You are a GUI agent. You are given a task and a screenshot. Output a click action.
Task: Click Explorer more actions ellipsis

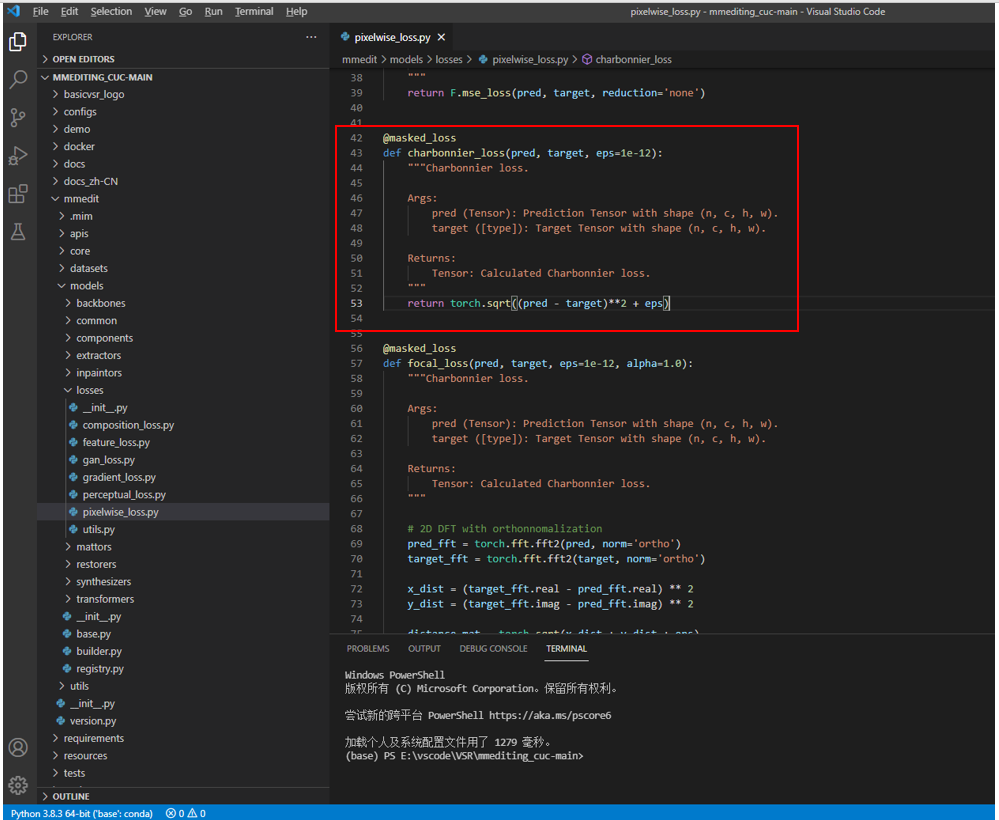tap(311, 37)
